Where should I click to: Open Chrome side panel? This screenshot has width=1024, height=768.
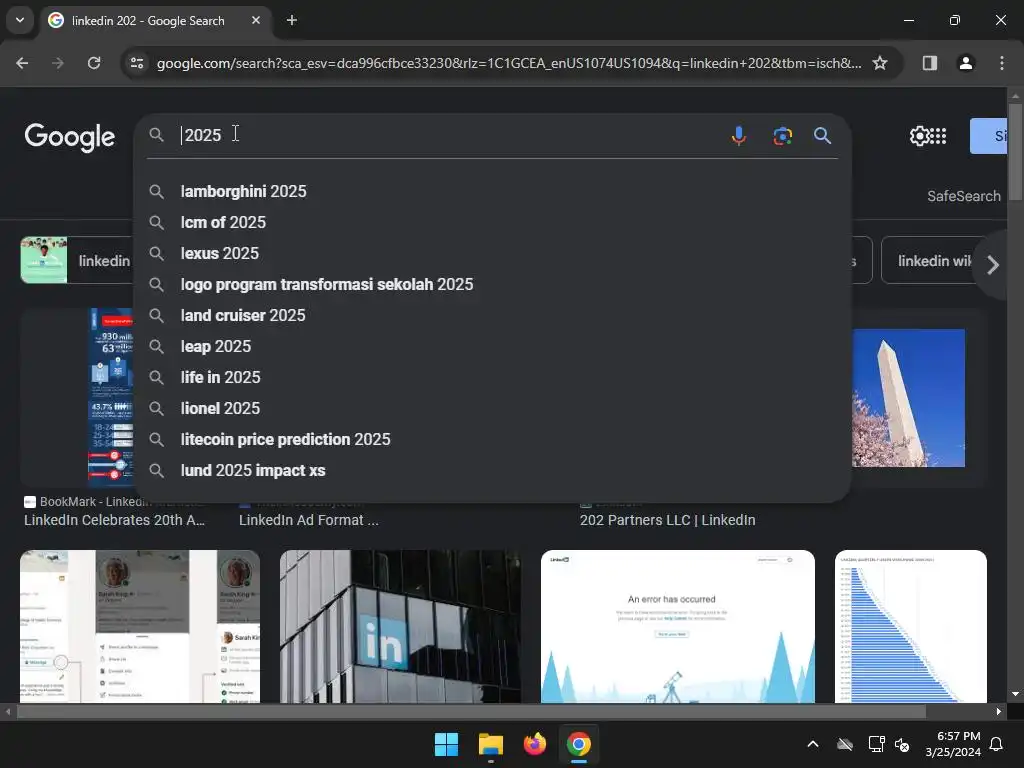click(929, 63)
